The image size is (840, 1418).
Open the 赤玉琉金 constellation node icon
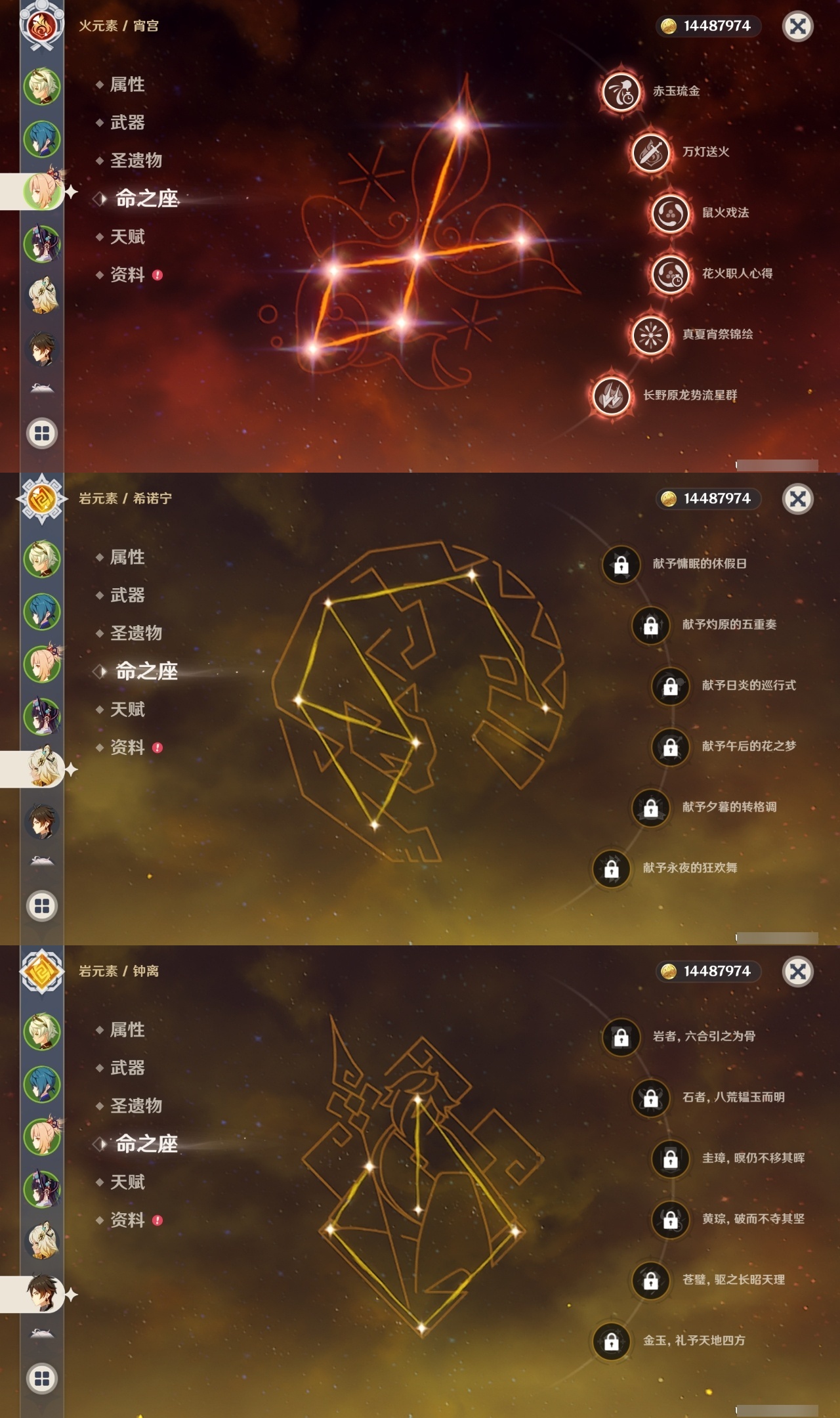pos(621,91)
